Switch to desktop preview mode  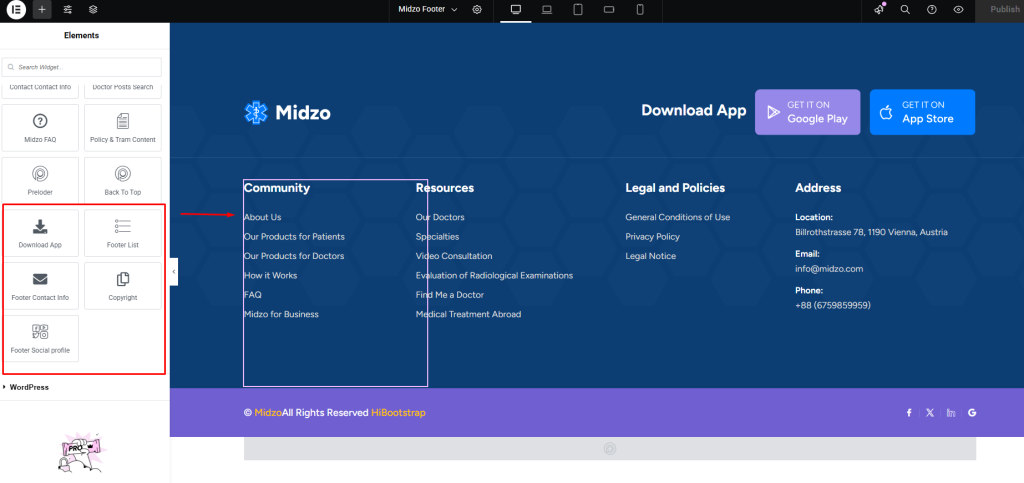tap(516, 10)
